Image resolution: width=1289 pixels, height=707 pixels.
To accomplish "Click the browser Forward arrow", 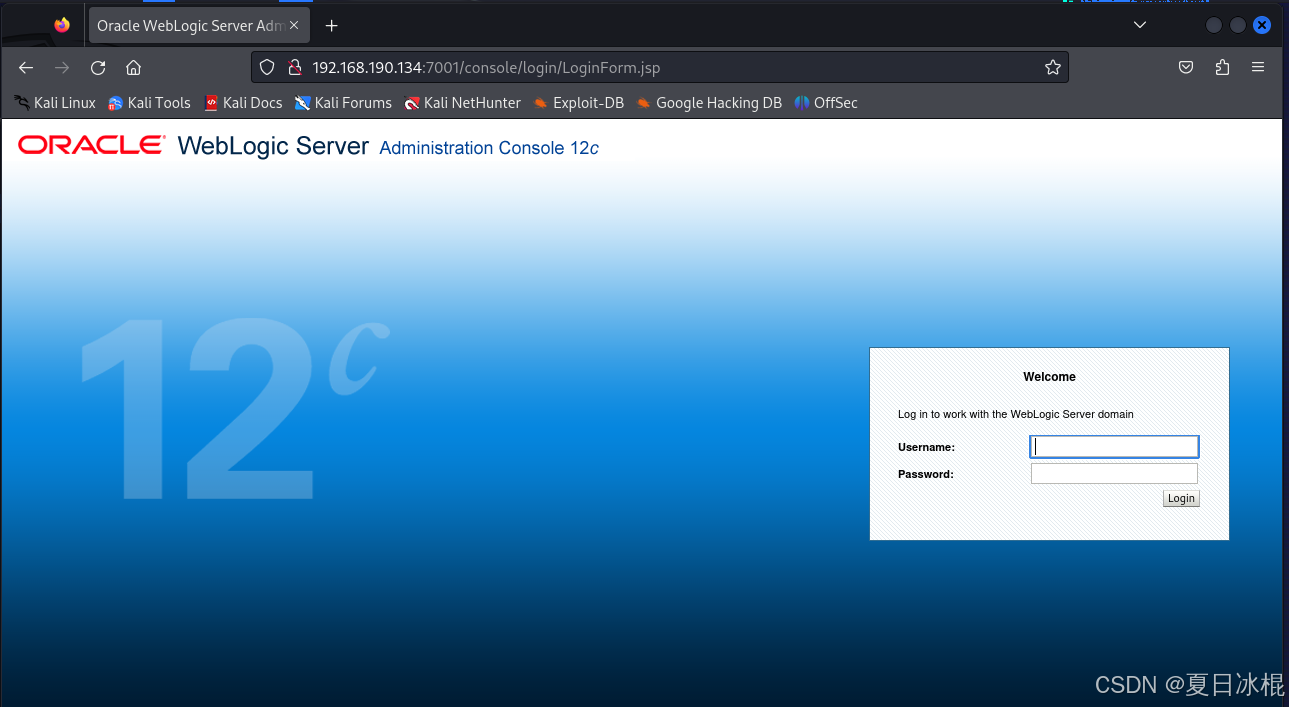I will [62, 68].
